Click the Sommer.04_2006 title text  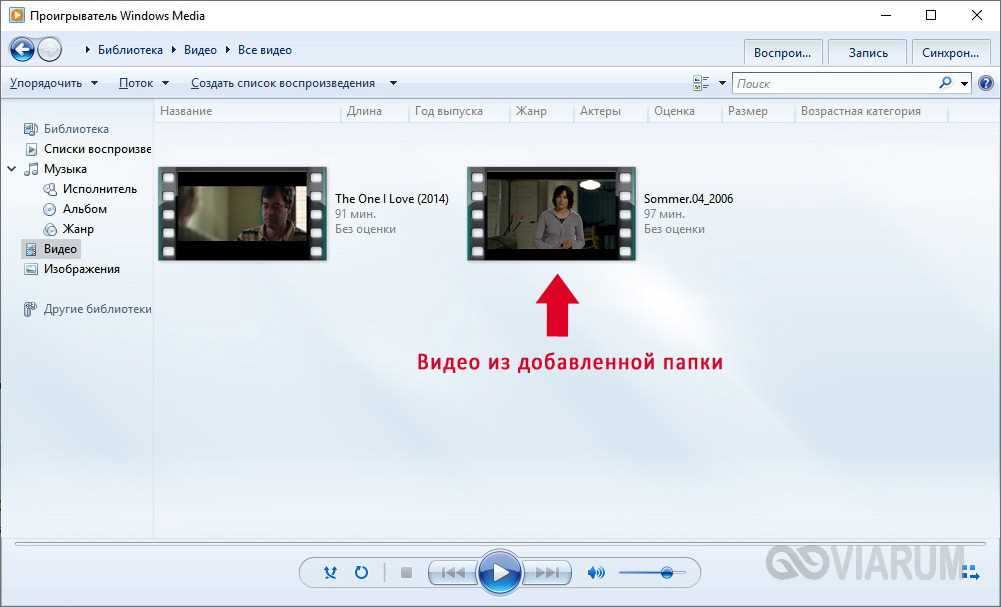pos(688,199)
